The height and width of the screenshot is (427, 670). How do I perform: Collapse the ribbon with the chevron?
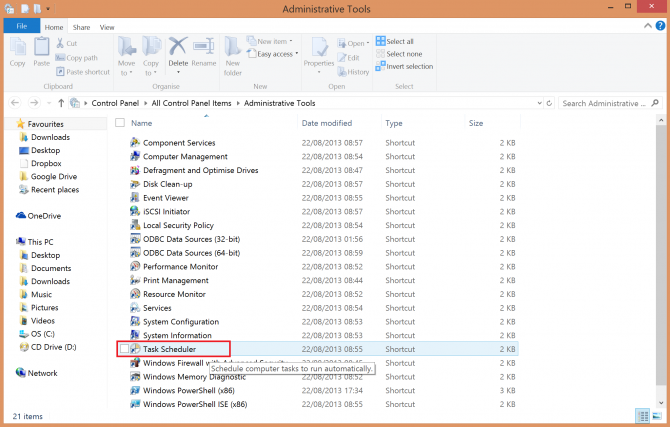tap(648, 26)
